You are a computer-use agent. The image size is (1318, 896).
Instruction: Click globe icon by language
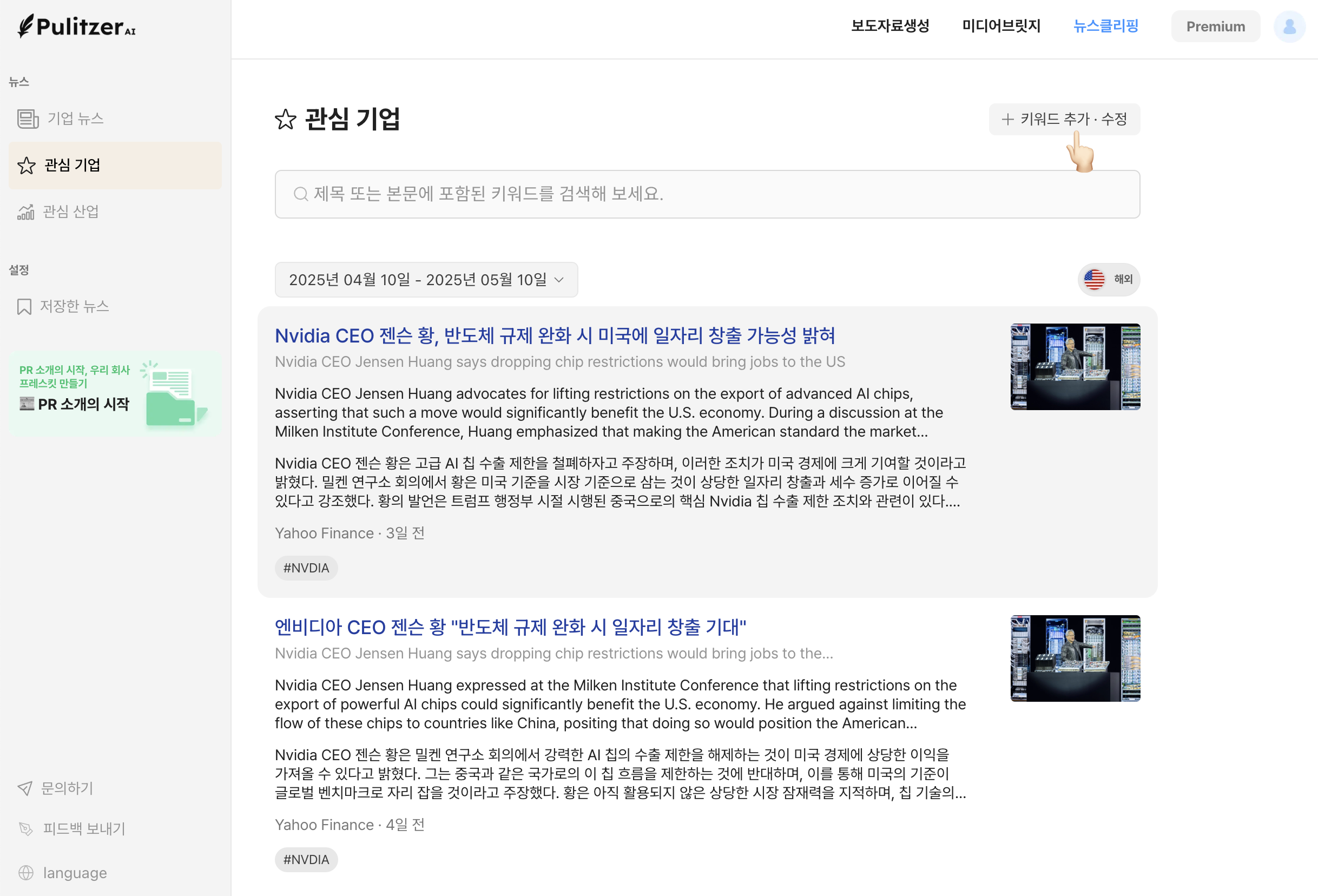pos(26,872)
